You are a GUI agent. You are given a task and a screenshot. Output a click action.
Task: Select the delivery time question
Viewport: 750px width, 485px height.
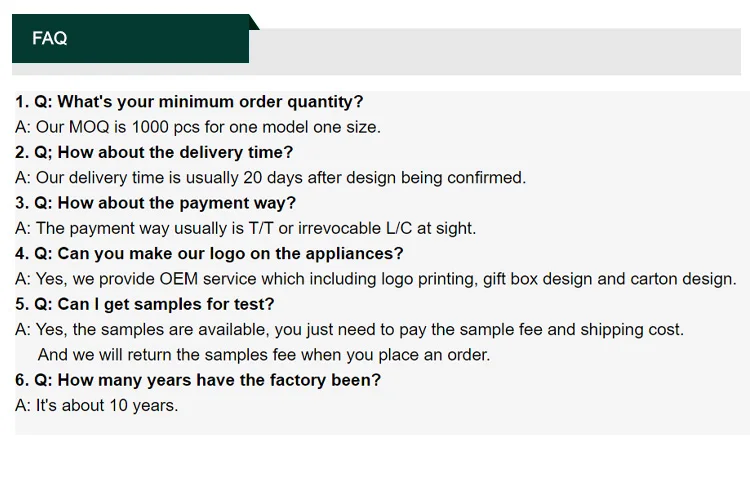point(154,152)
